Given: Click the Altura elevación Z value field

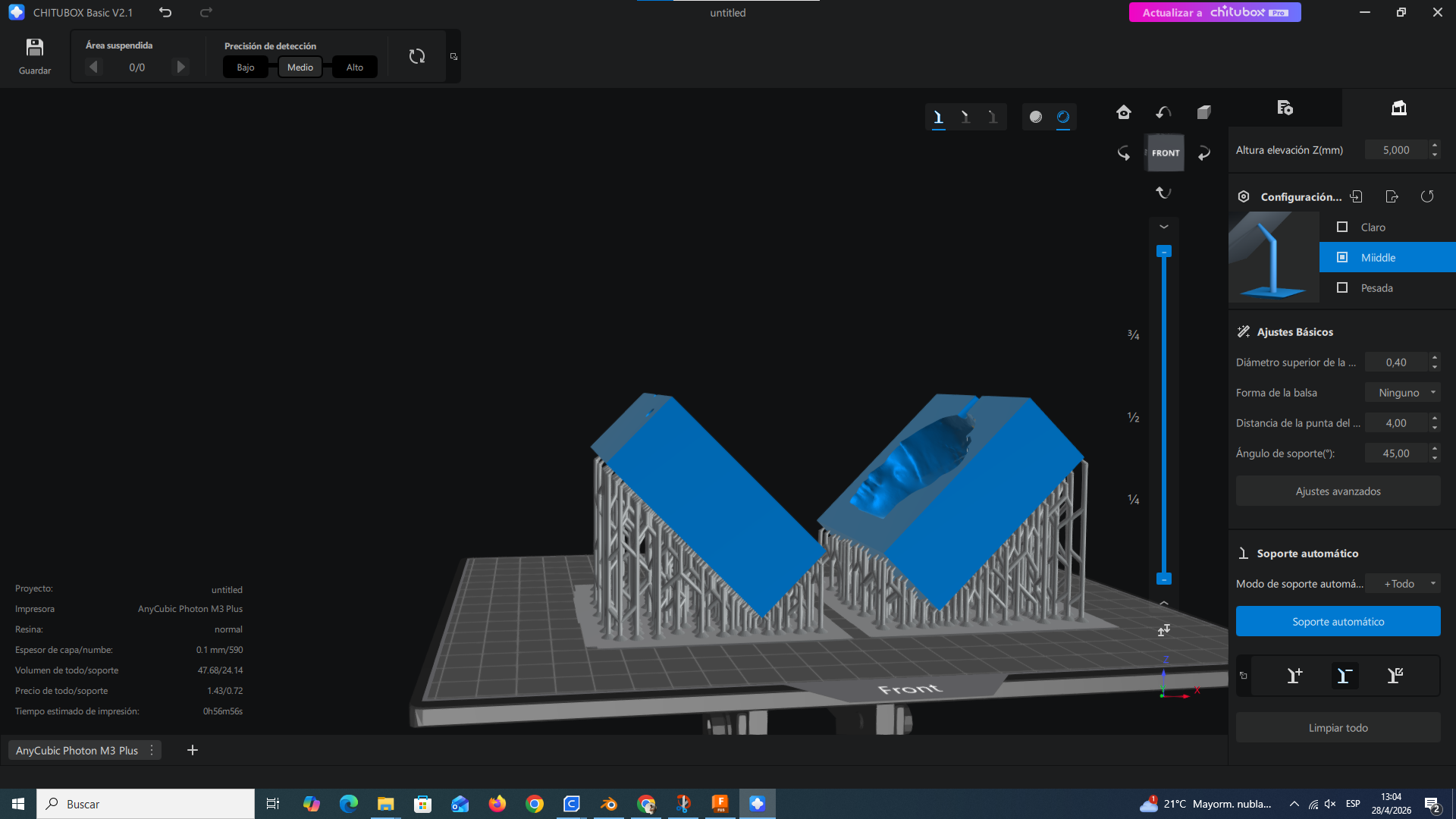Looking at the screenshot, I should tap(1396, 150).
